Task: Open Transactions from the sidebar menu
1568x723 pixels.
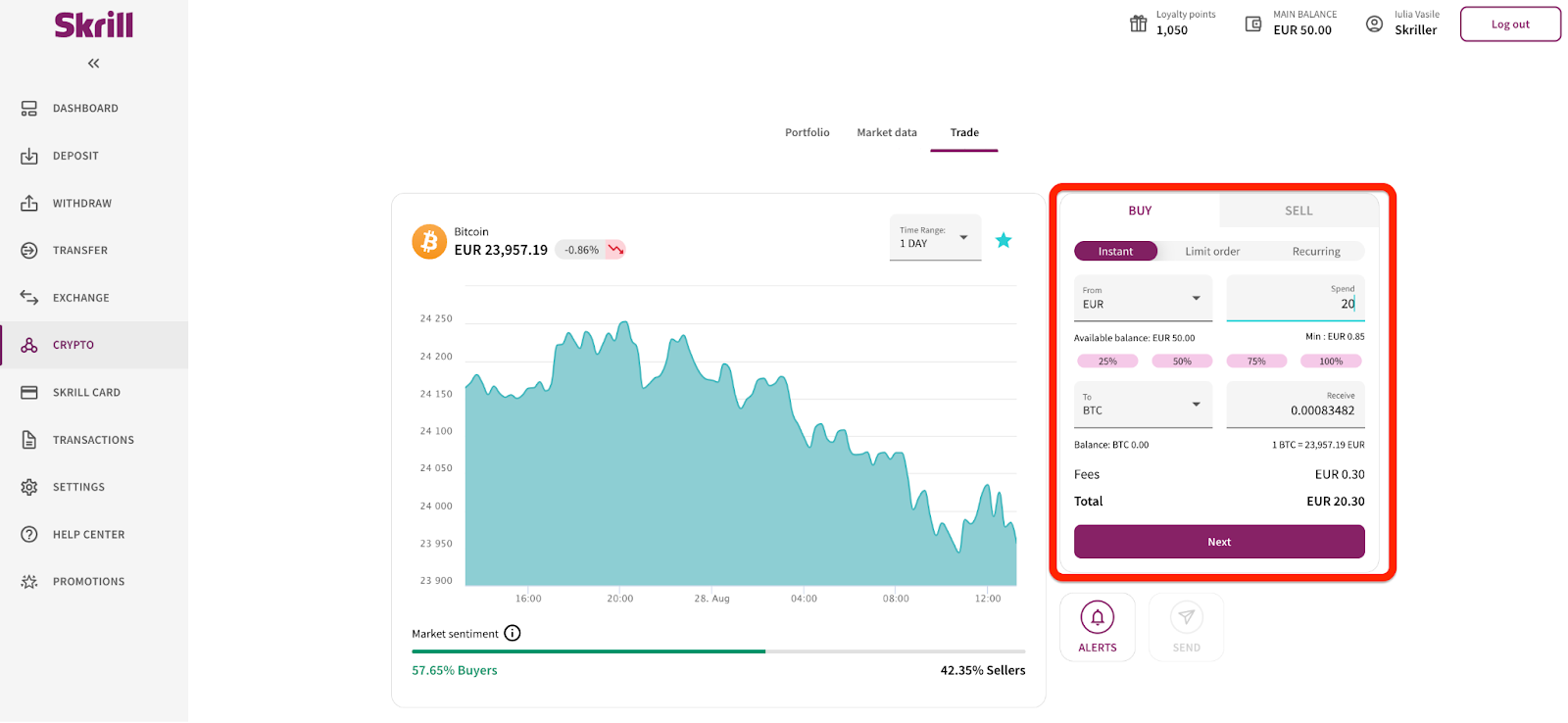Action: click(94, 440)
